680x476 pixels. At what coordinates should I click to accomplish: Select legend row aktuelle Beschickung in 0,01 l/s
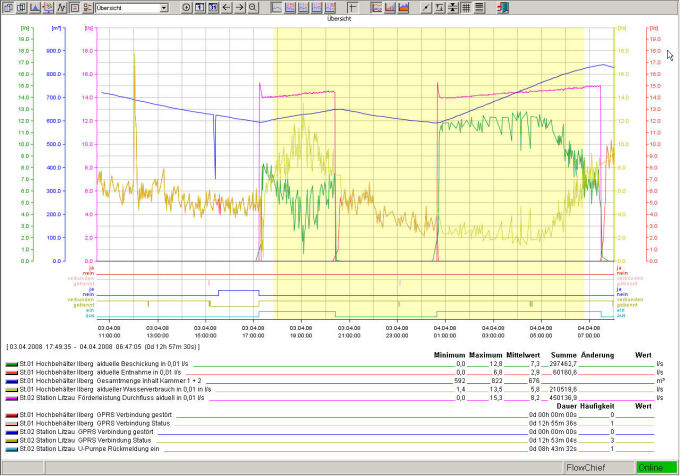pyautogui.click(x=334, y=364)
